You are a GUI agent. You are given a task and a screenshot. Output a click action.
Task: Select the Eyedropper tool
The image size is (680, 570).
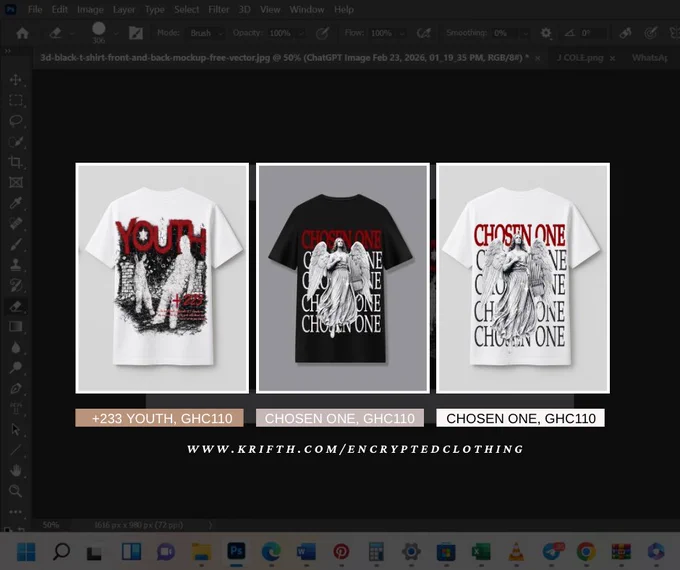[x=16, y=203]
